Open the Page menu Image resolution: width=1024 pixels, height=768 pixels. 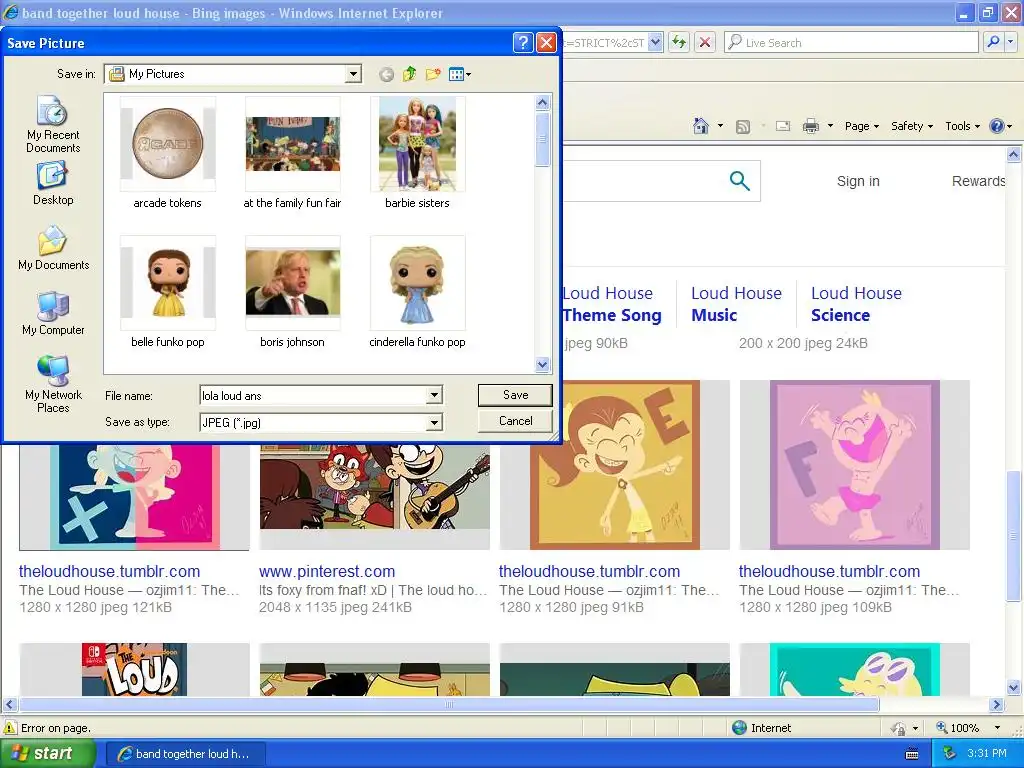pyautogui.click(x=861, y=126)
